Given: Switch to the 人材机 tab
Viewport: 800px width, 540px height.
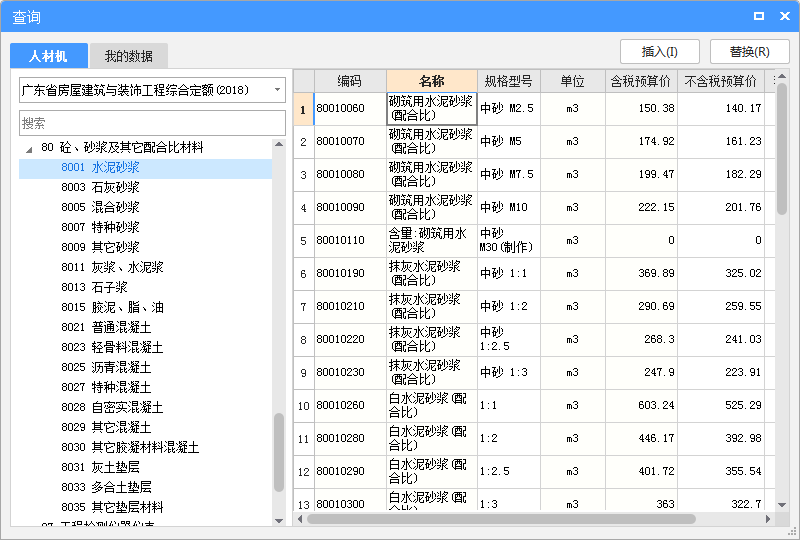Looking at the screenshot, I should (x=48, y=56).
